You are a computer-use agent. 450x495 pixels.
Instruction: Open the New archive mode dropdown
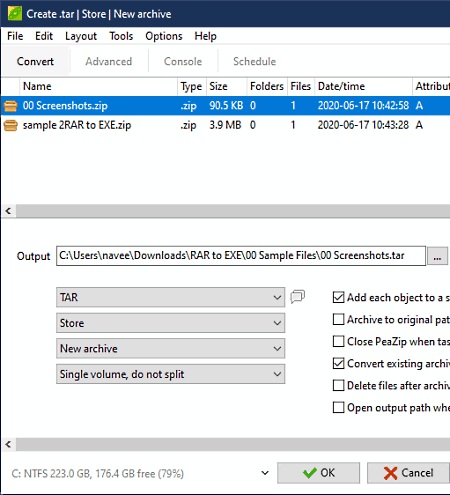pos(170,348)
